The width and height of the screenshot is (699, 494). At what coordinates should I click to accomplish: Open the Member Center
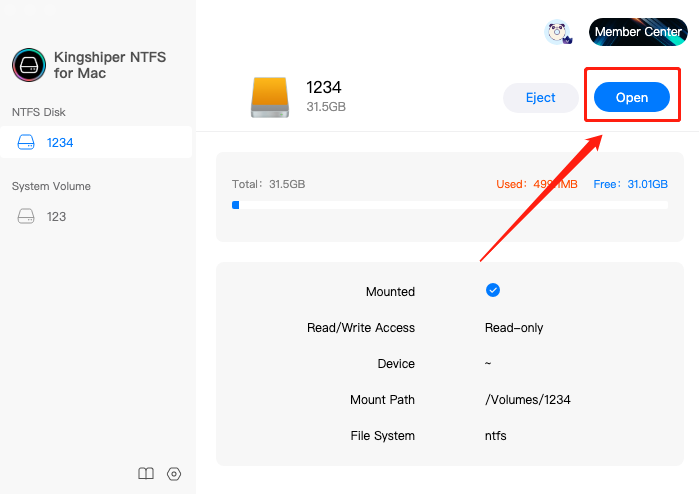(x=638, y=32)
